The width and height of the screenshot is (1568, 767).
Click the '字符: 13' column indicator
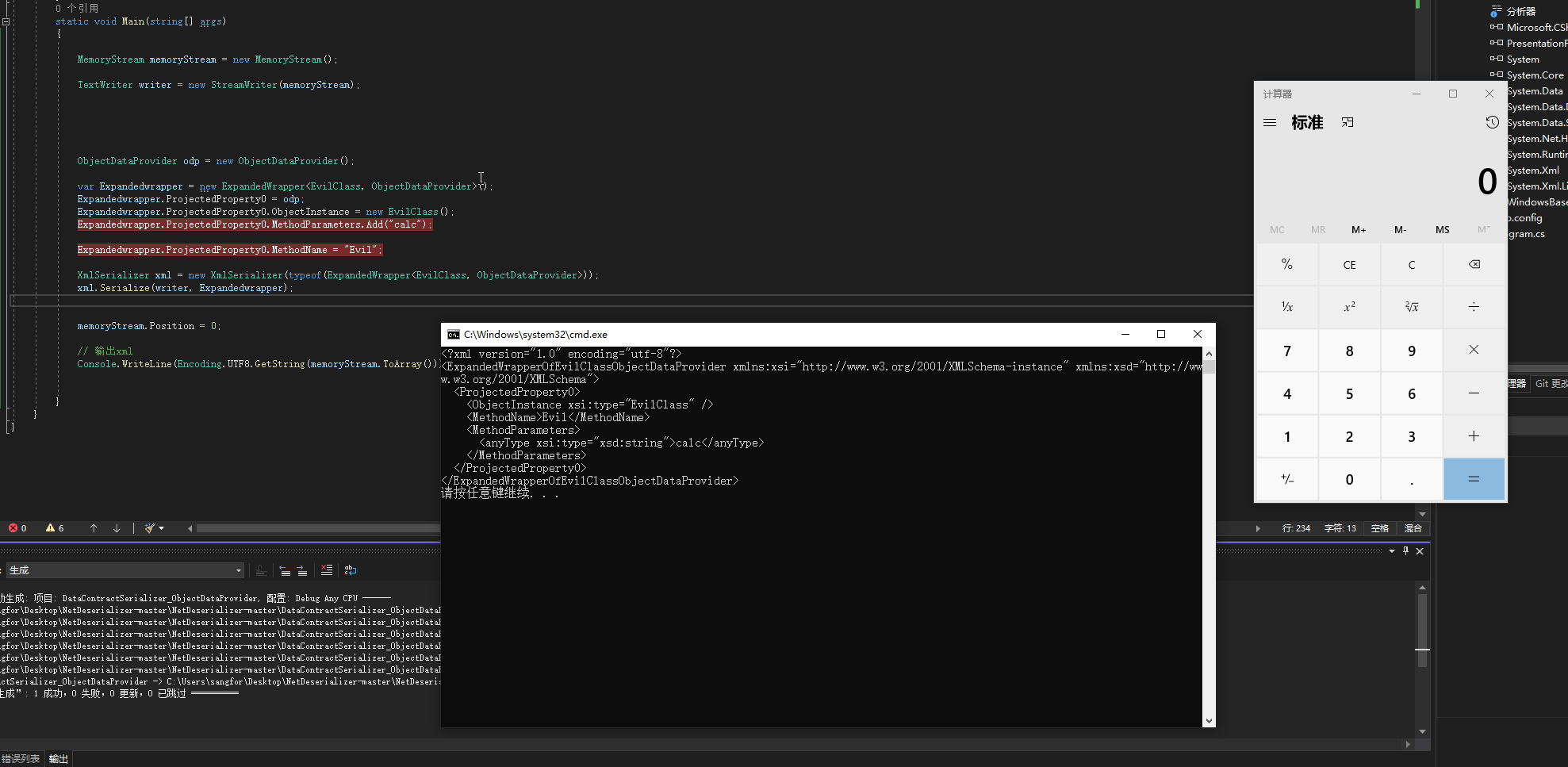pos(1340,528)
